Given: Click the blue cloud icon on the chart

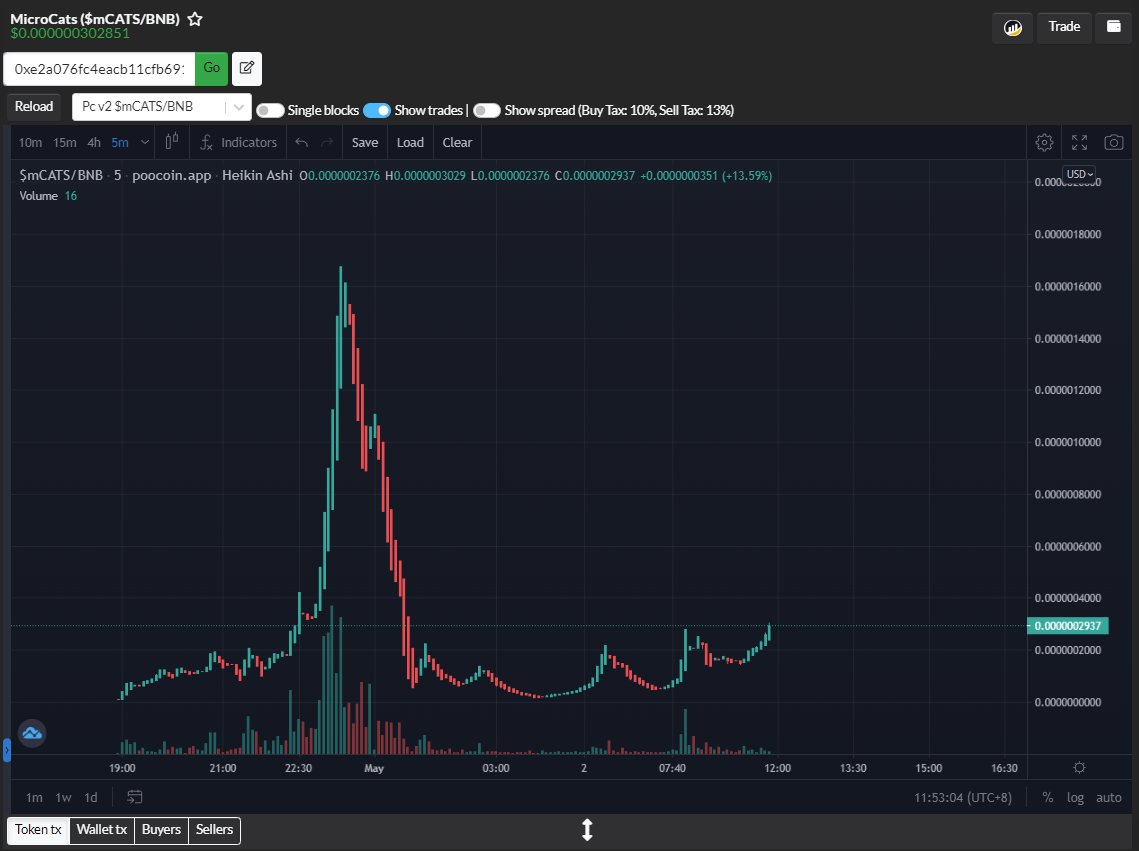Looking at the screenshot, I should click(x=32, y=733).
